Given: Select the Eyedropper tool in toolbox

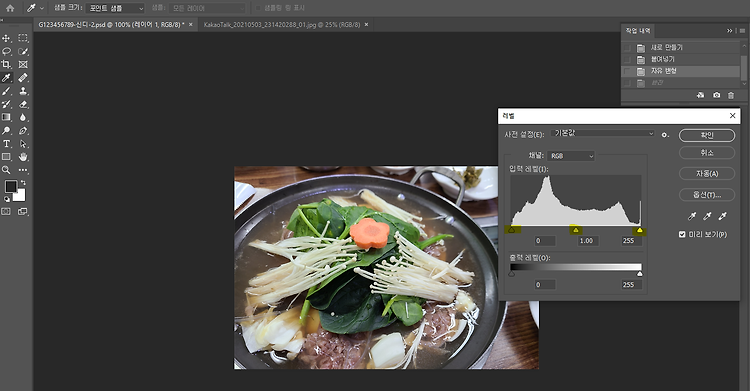Looking at the screenshot, I should pos(6,78).
